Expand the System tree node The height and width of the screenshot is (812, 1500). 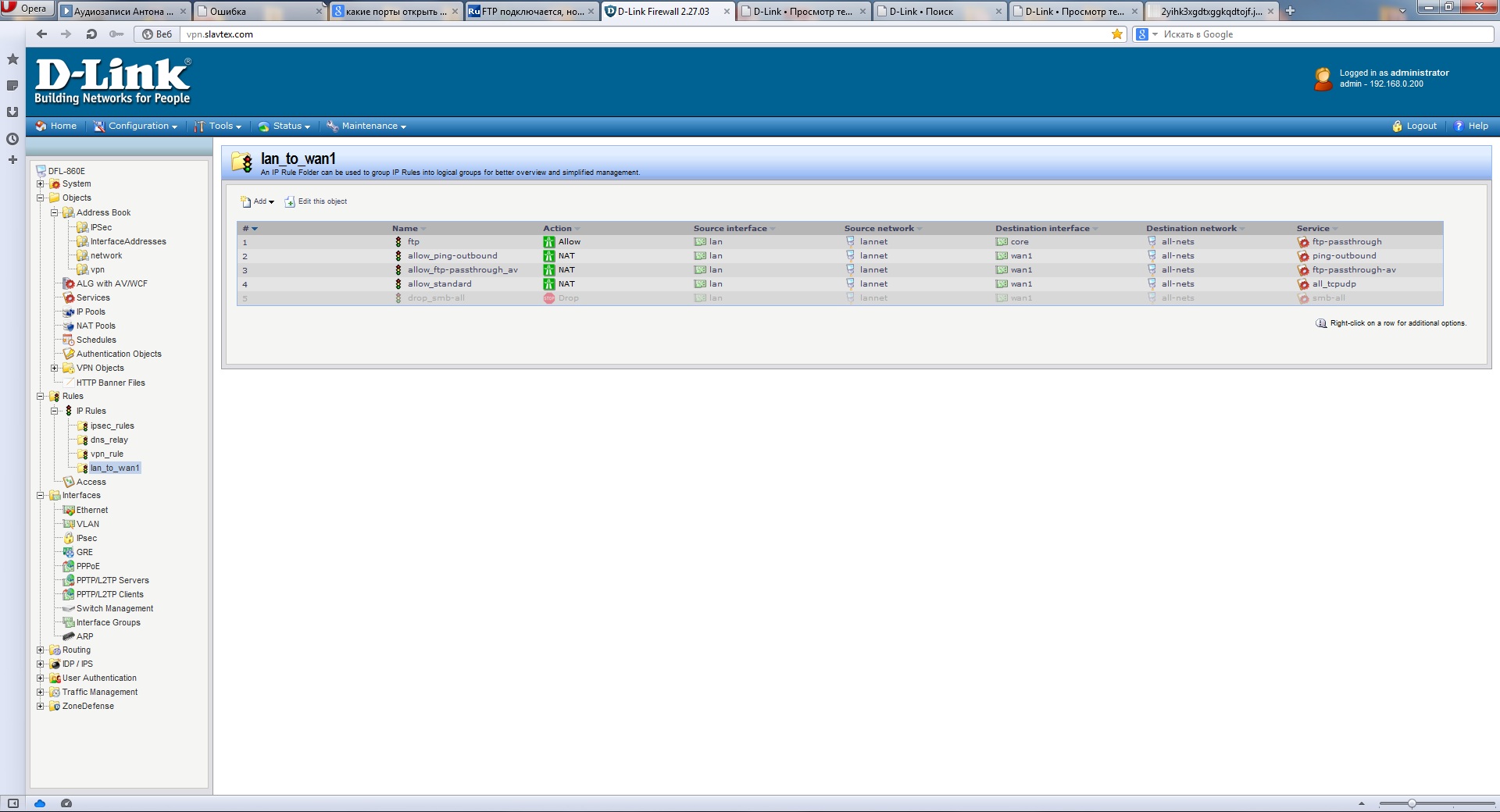(41, 184)
